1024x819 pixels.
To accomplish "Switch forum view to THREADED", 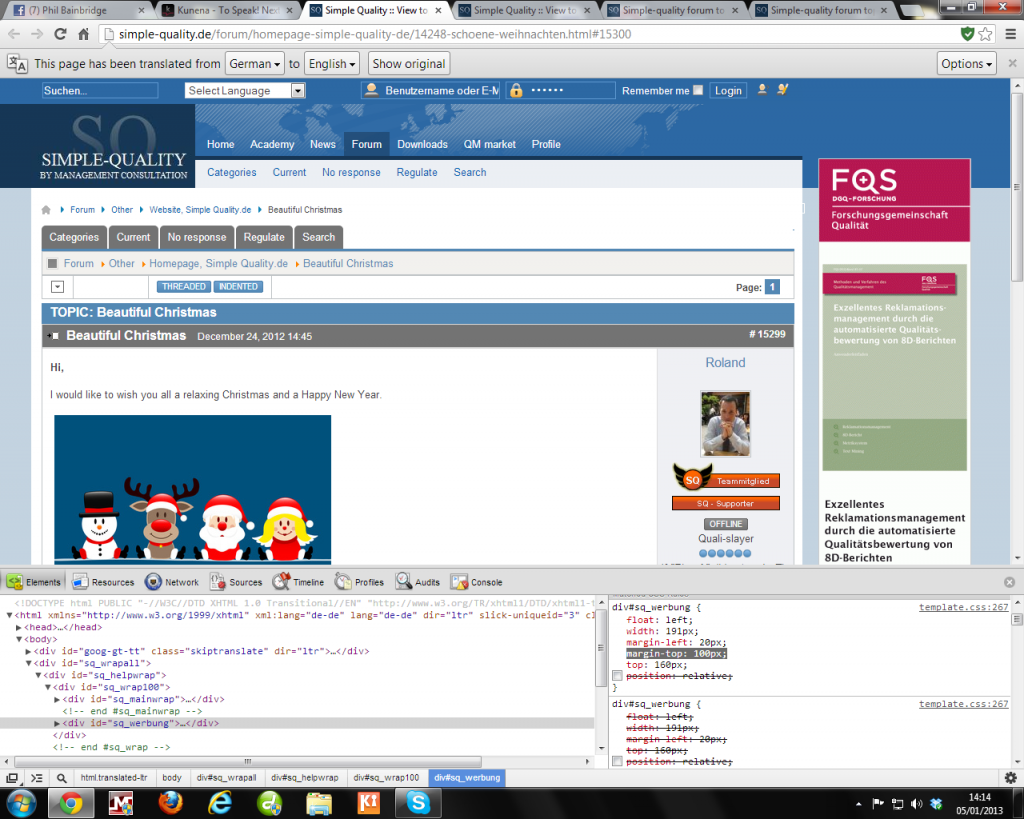I will point(184,287).
